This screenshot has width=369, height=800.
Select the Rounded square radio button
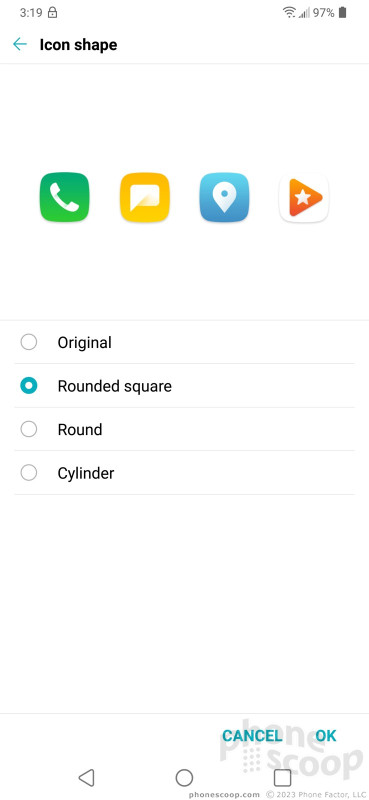[x=29, y=386]
